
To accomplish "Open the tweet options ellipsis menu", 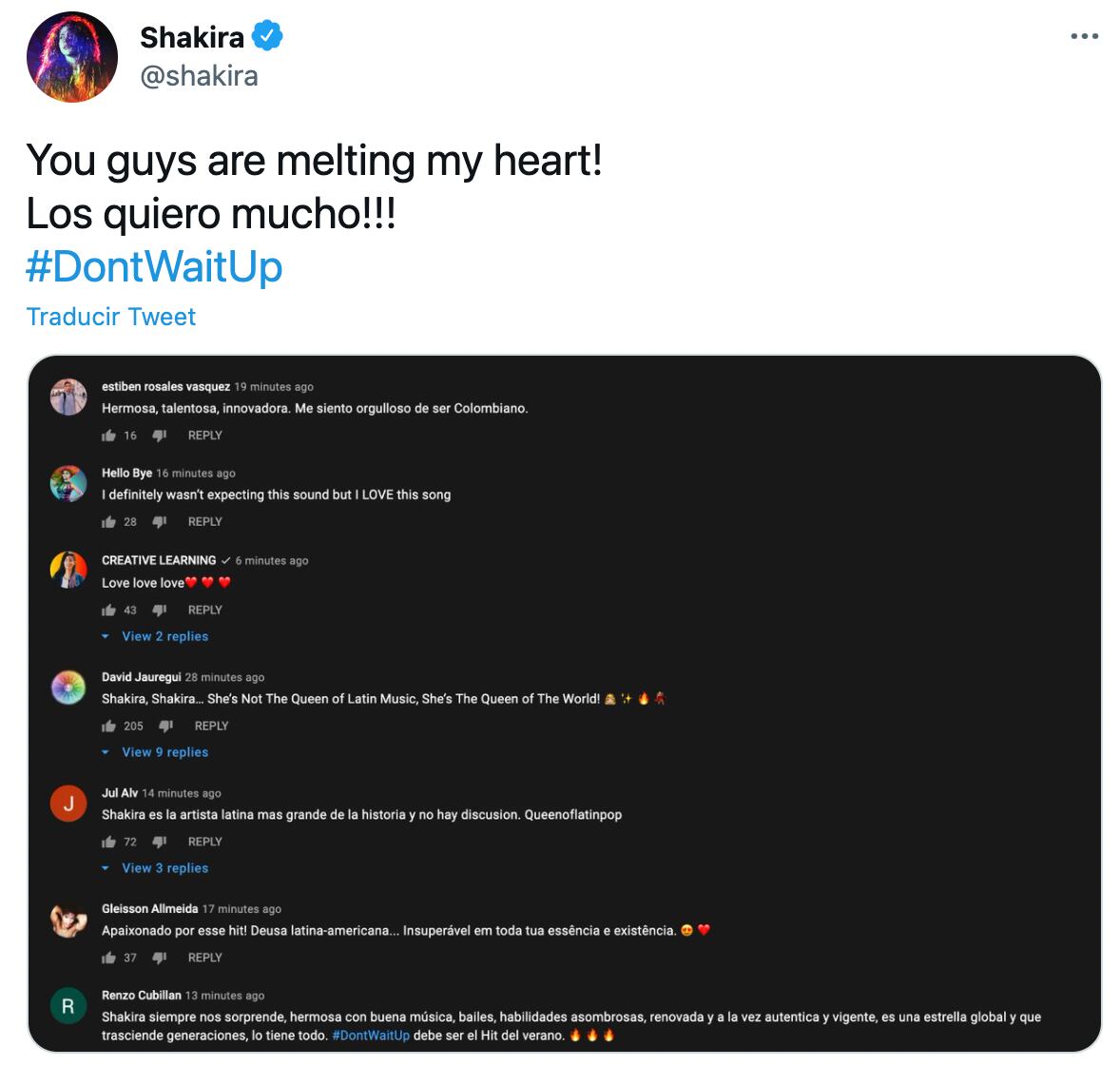I will click(x=1083, y=34).
